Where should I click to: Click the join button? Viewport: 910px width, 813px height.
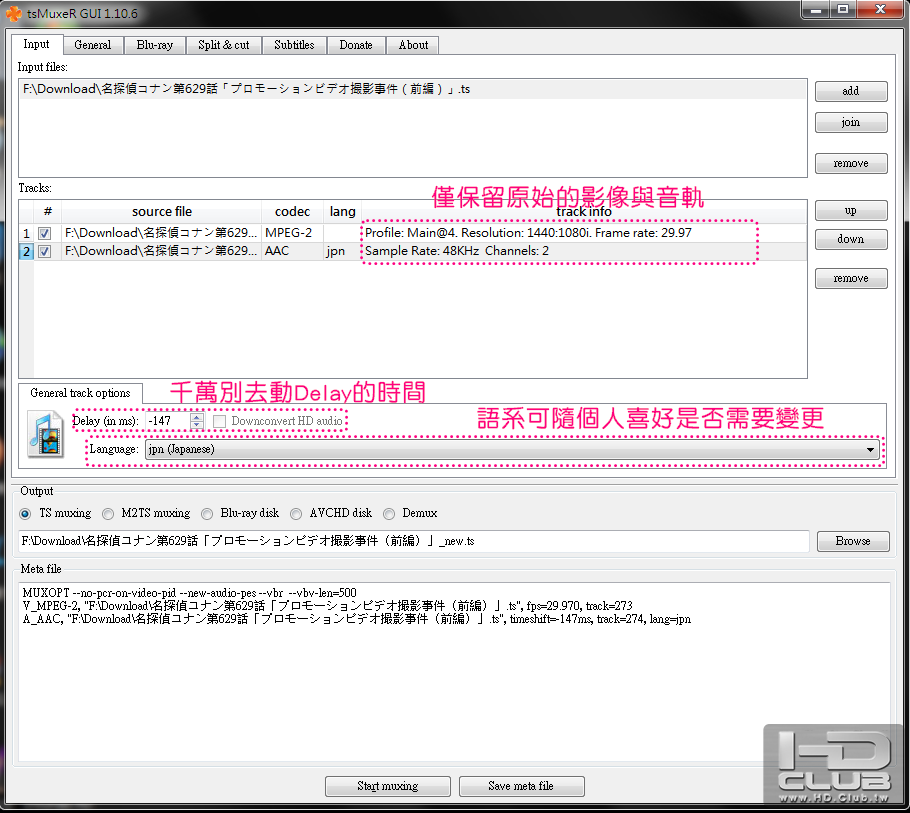click(851, 122)
